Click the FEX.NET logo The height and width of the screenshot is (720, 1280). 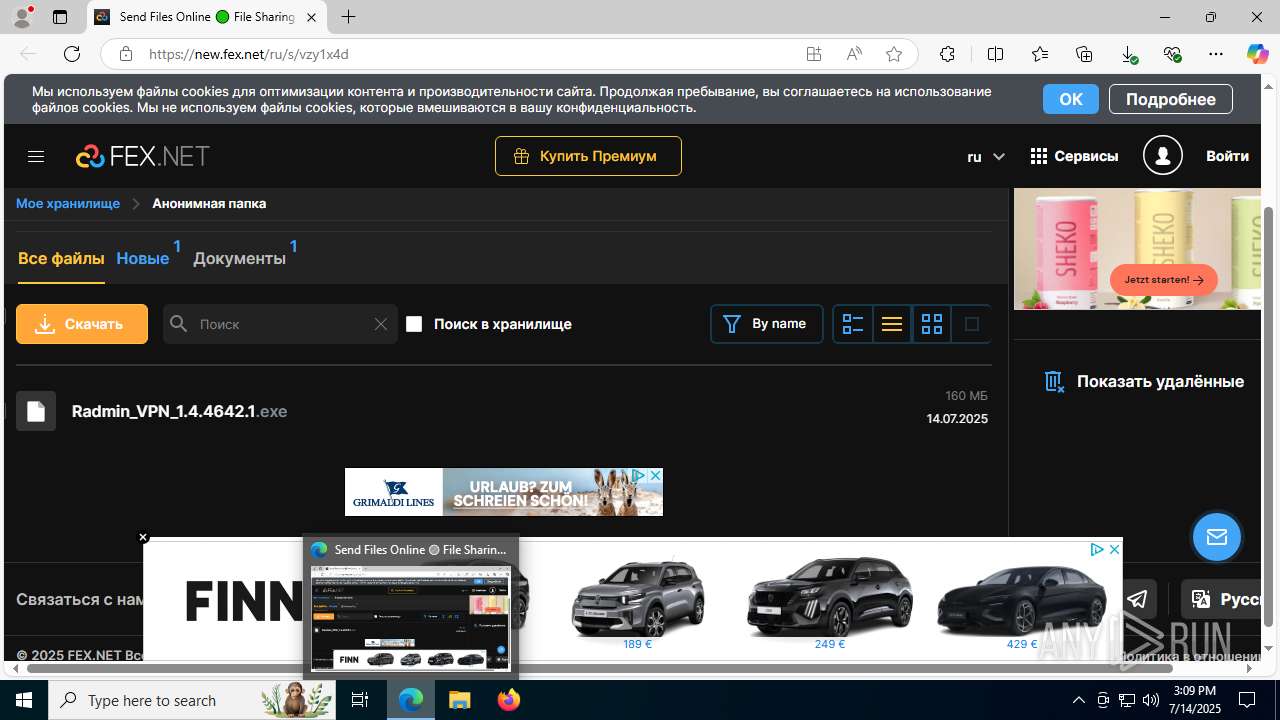pyautogui.click(x=143, y=156)
